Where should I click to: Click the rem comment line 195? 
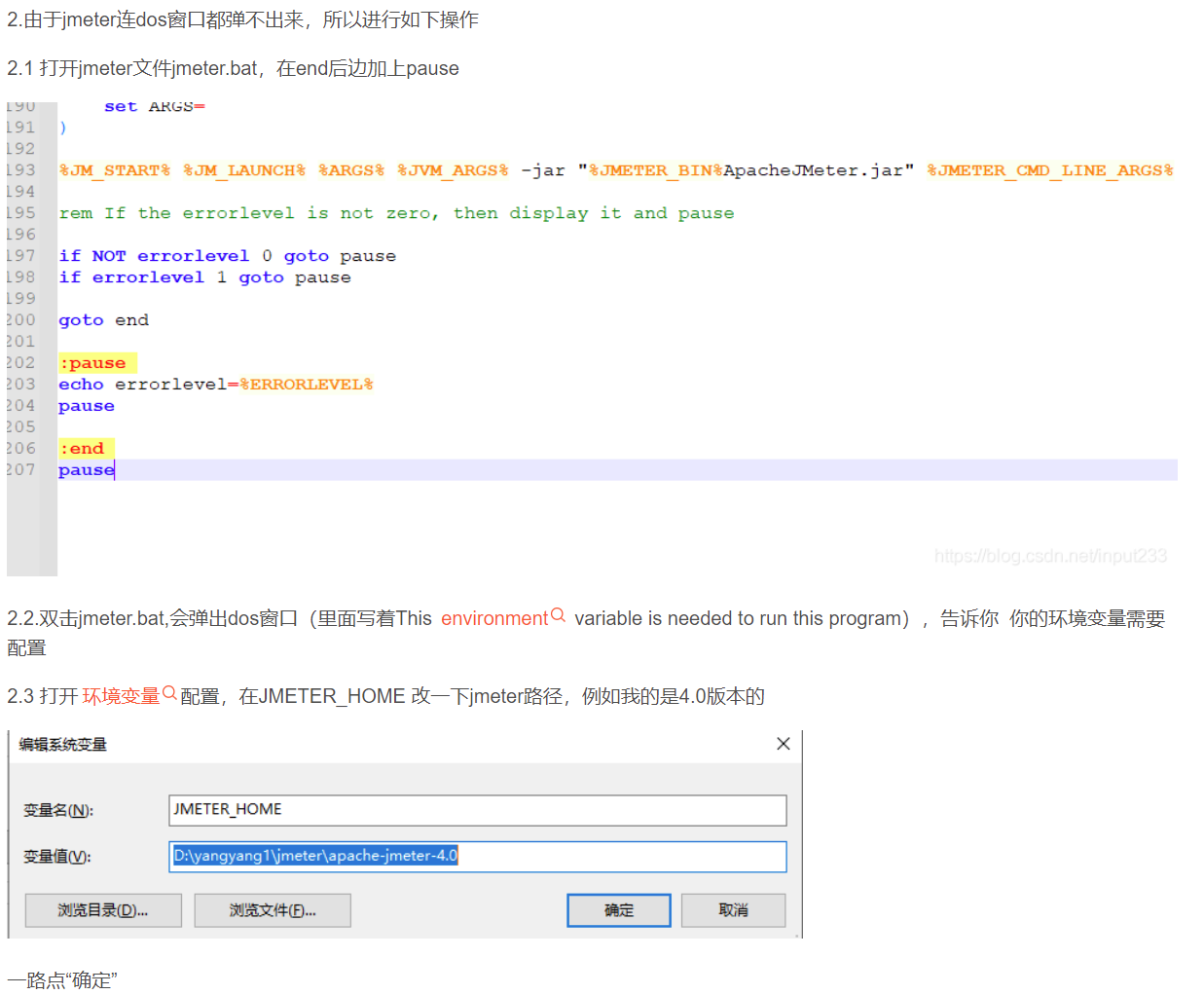tap(397, 213)
